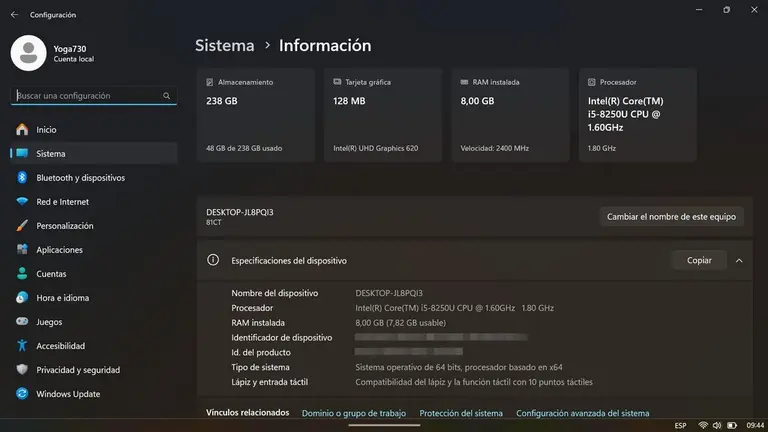Focus the Buscar una configuración field
Viewport: 768px width, 432px height.
[94, 96]
